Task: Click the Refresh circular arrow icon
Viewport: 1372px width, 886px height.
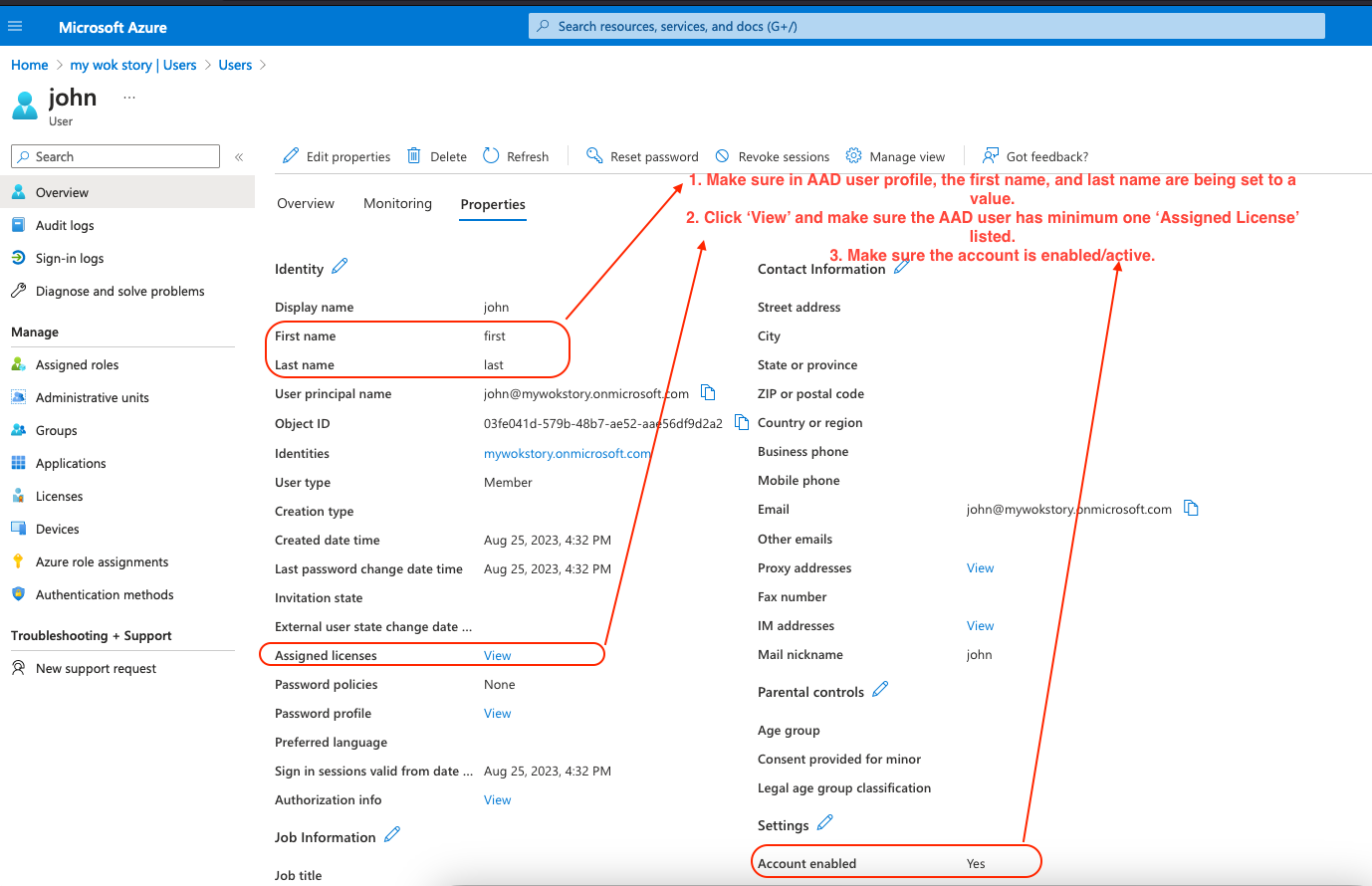Action: pyautogui.click(x=491, y=155)
